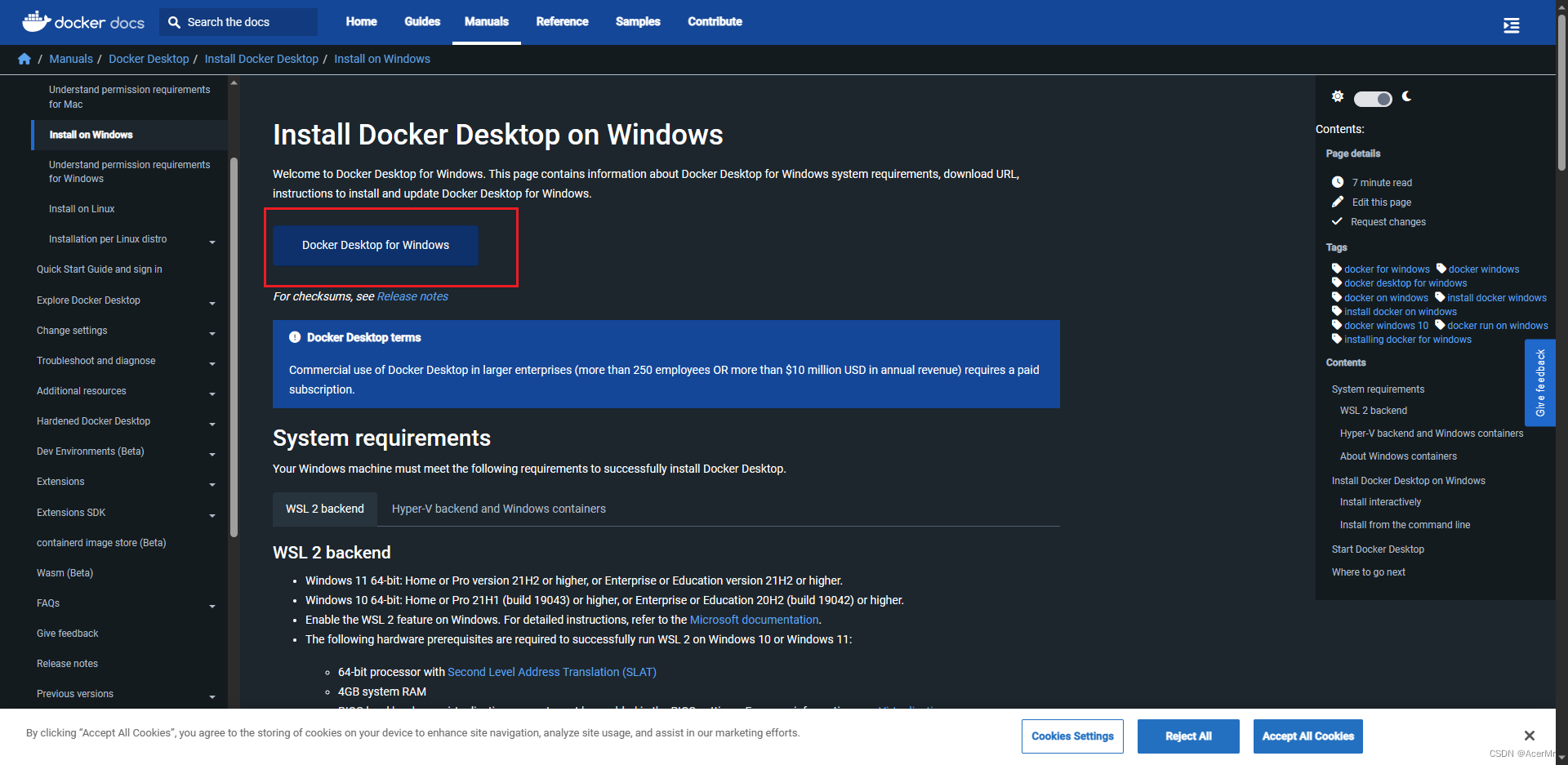The height and width of the screenshot is (765, 1568).
Task: Expand Installation per Linux distro
Action: click(212, 242)
